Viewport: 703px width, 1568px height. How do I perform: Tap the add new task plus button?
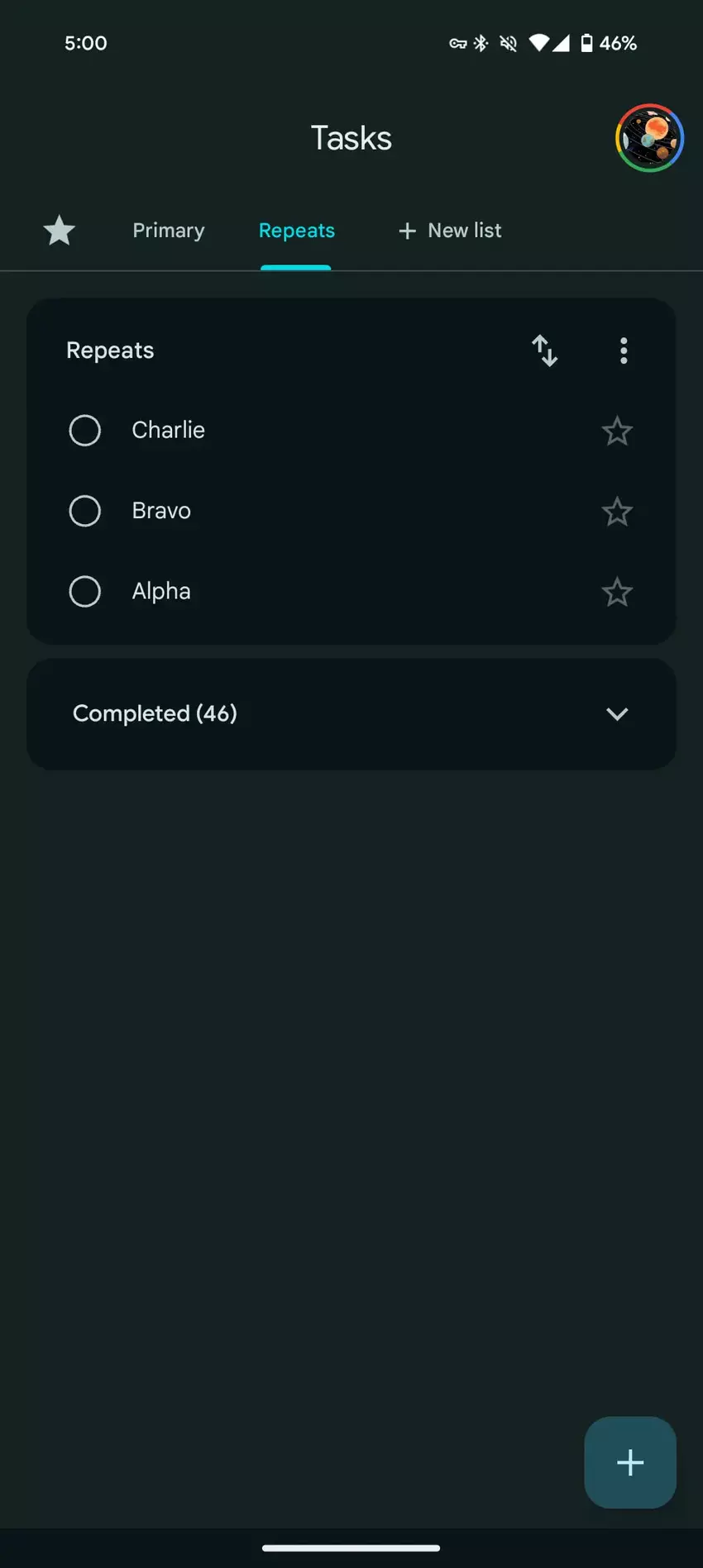[629, 1461]
